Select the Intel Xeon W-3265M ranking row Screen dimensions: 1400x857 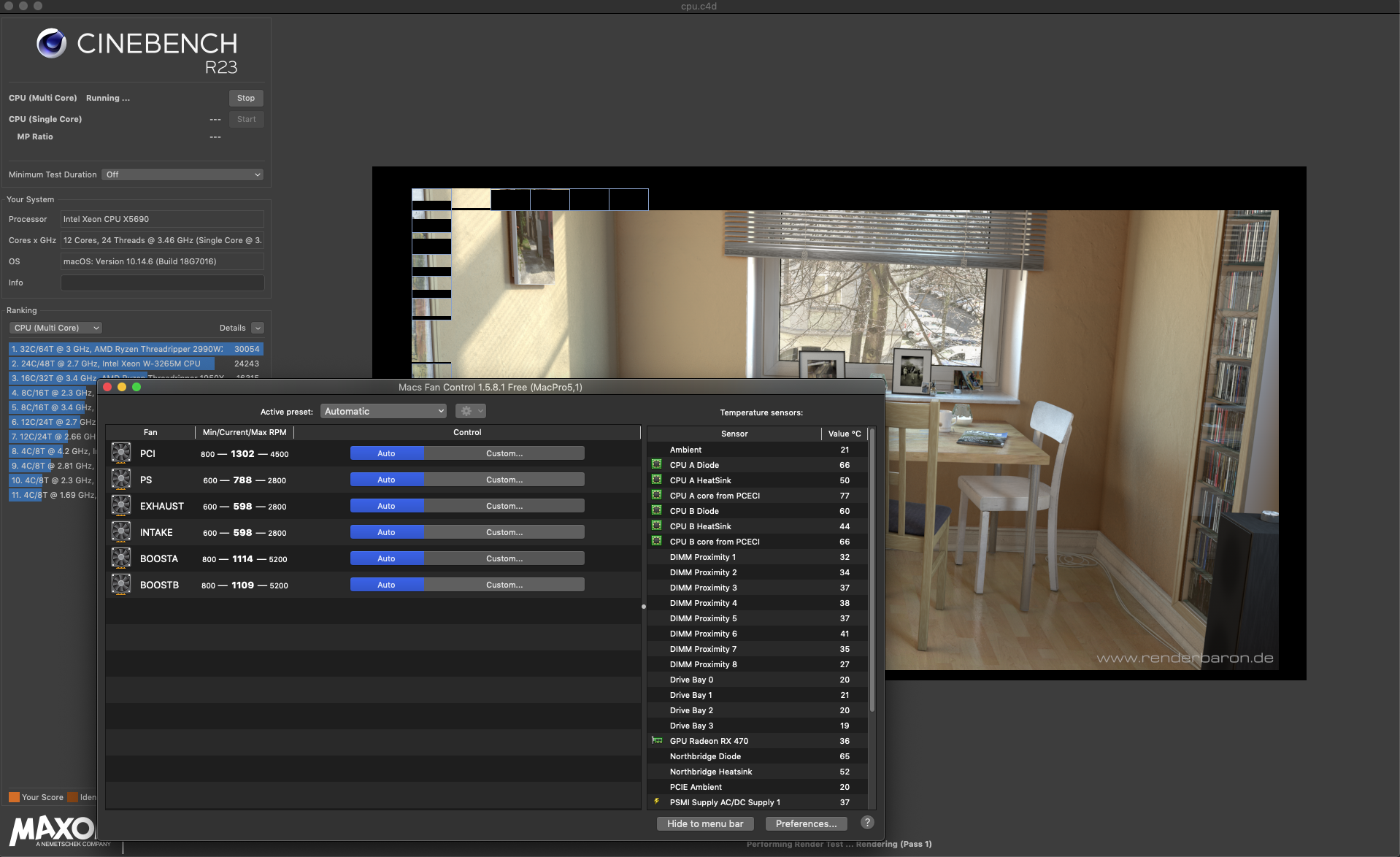click(x=136, y=364)
